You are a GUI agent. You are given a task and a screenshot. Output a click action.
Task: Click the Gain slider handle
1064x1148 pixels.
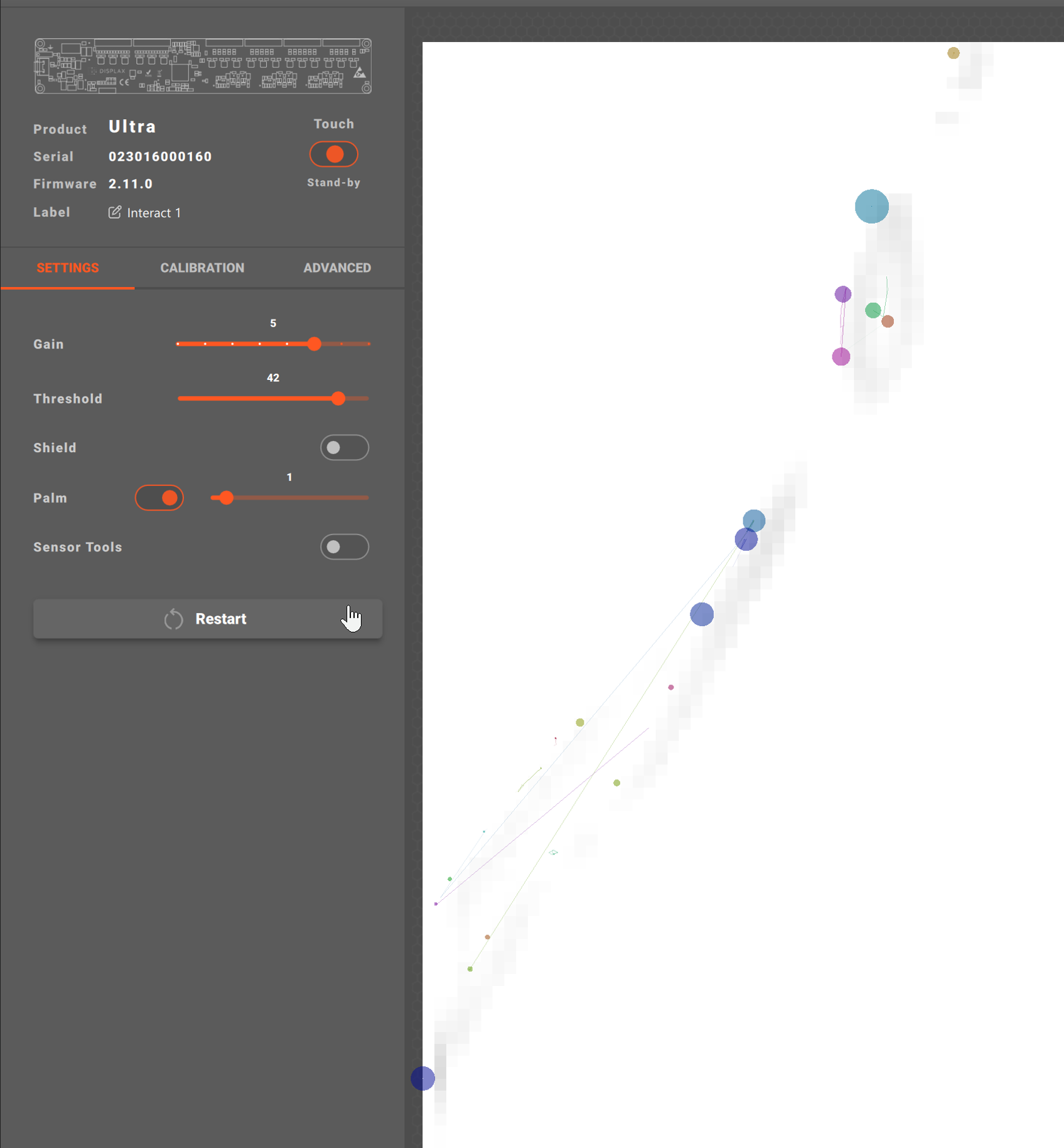[x=314, y=344]
